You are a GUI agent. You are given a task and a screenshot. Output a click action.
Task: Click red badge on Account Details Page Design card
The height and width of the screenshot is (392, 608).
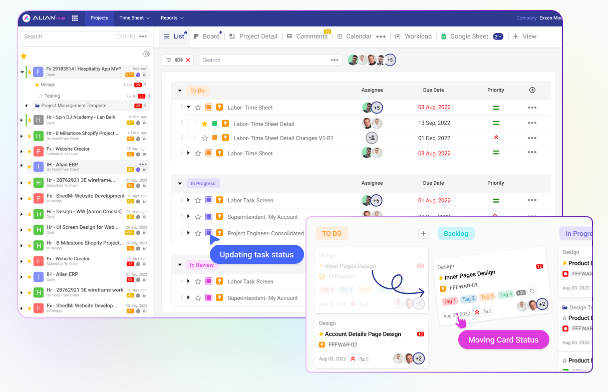click(420, 334)
